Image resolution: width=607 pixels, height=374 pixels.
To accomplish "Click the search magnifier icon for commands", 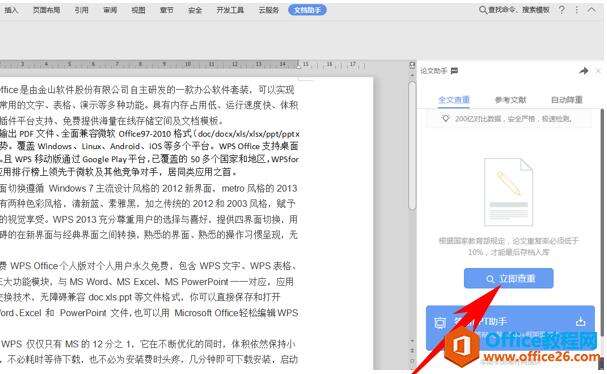I will click(483, 10).
